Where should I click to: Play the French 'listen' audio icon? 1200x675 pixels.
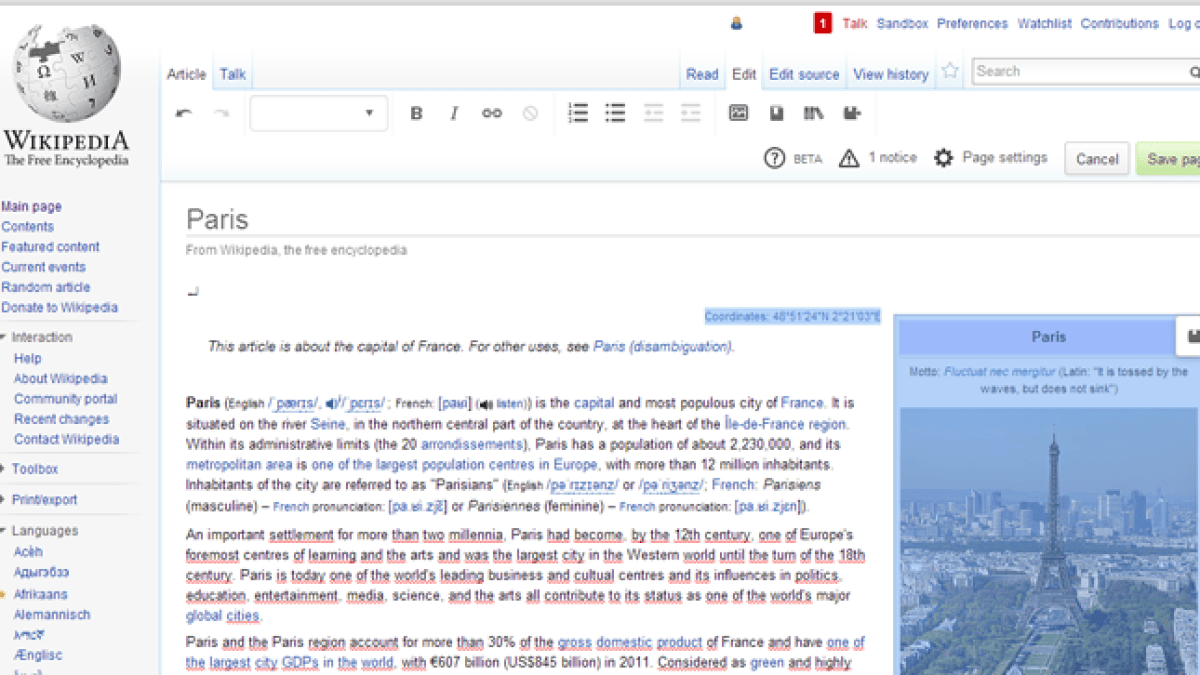[485, 404]
